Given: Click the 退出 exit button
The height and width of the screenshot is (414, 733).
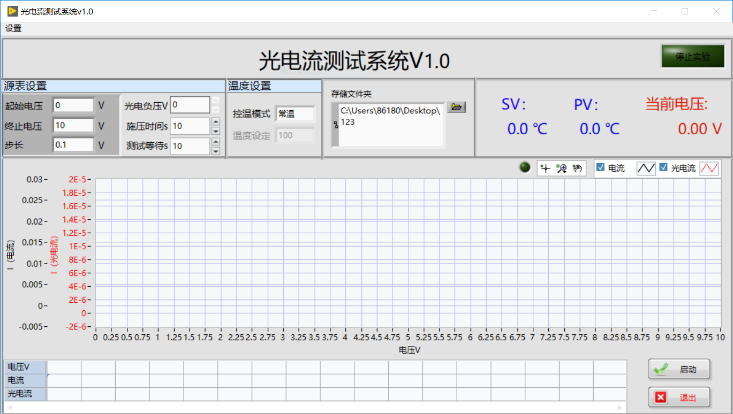Looking at the screenshot, I should [679, 397].
